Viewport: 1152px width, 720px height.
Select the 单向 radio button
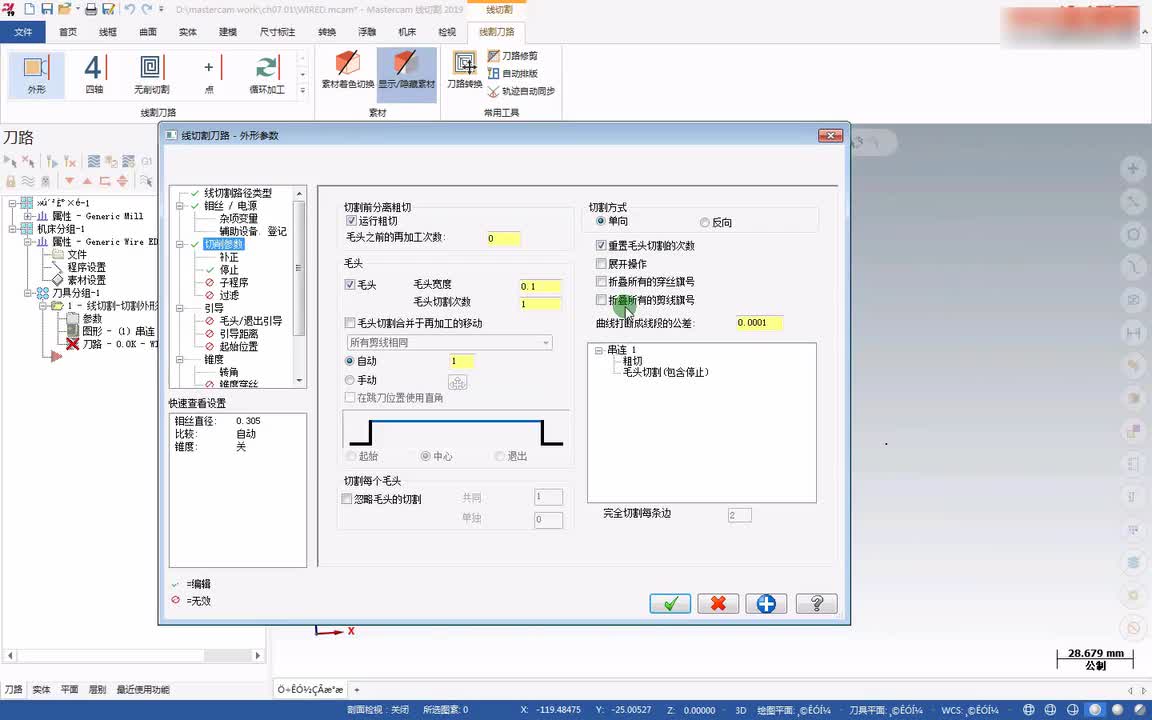pyautogui.click(x=600, y=221)
